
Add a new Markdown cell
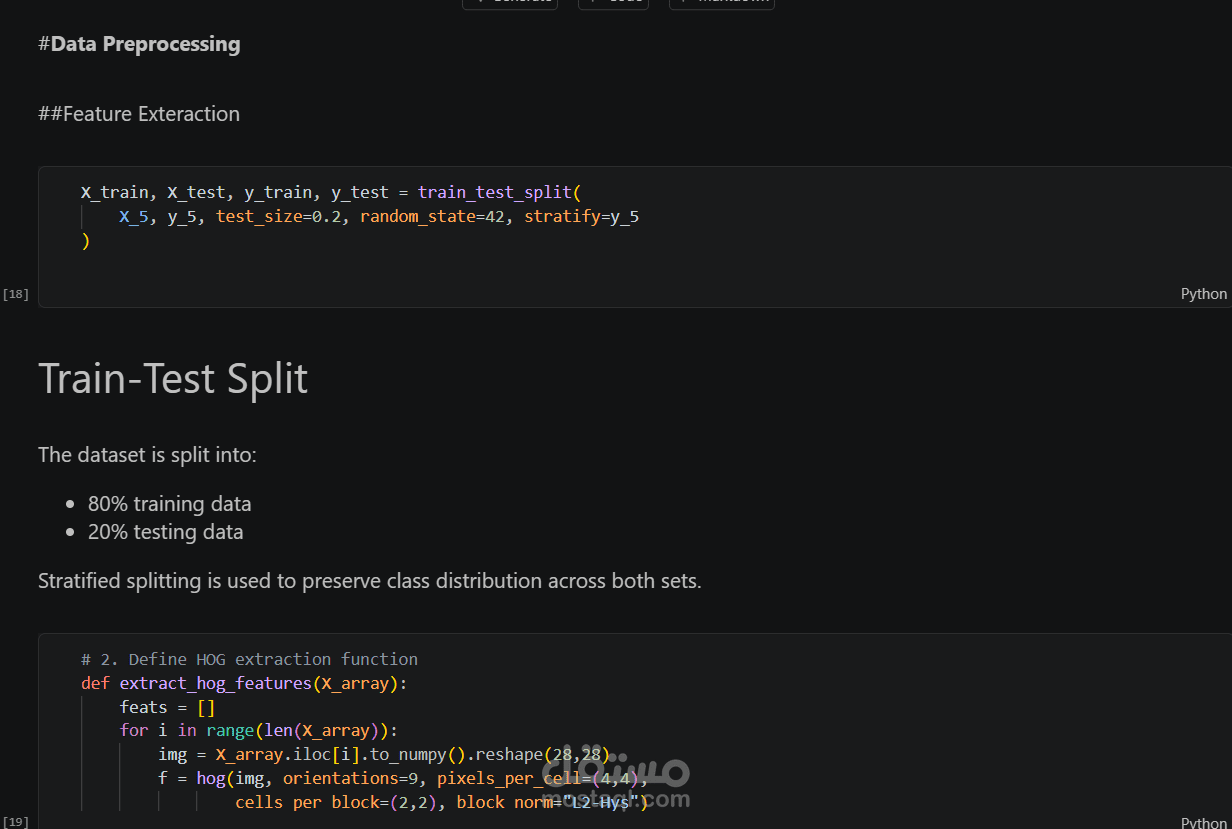pos(721,3)
